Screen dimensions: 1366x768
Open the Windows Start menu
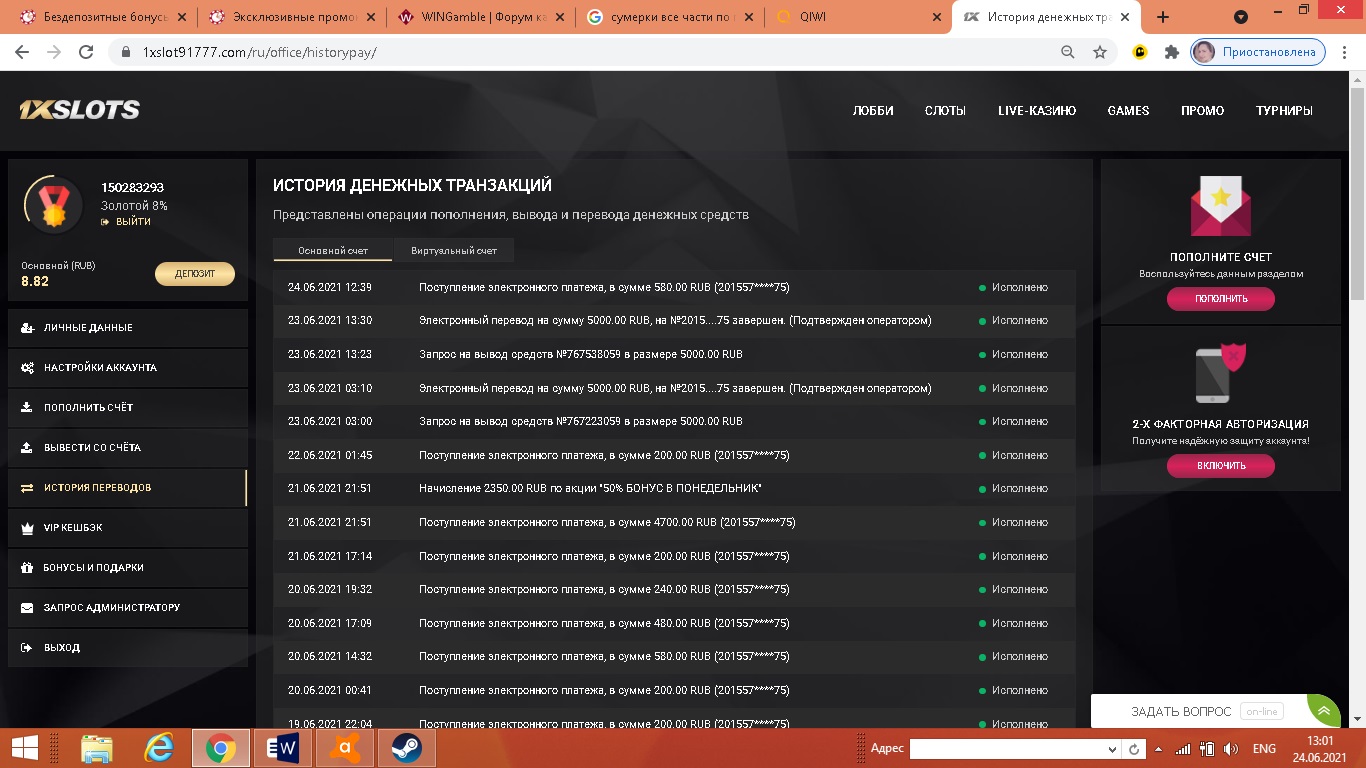25,748
